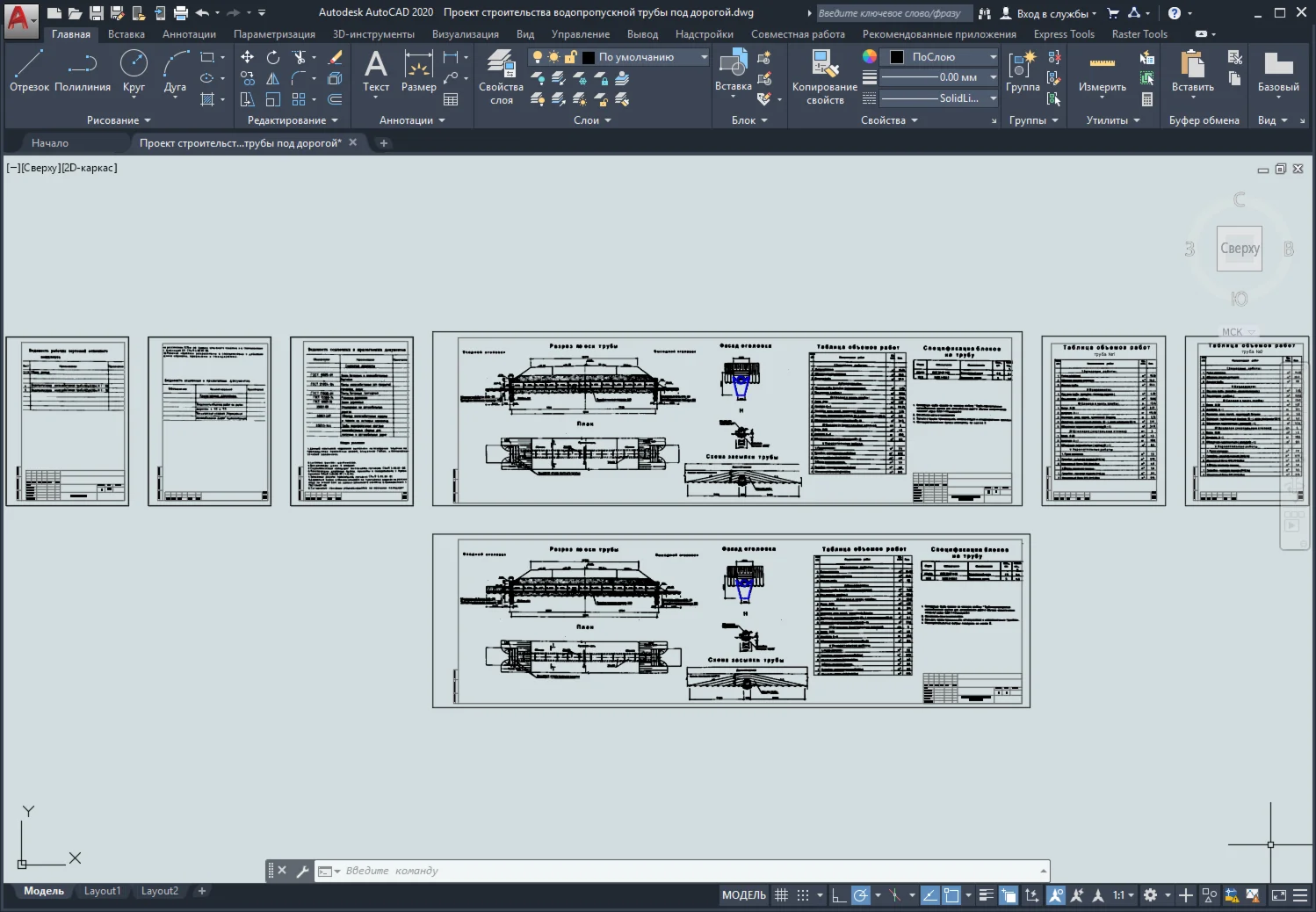Choose the Rotate tool icon

click(x=273, y=57)
